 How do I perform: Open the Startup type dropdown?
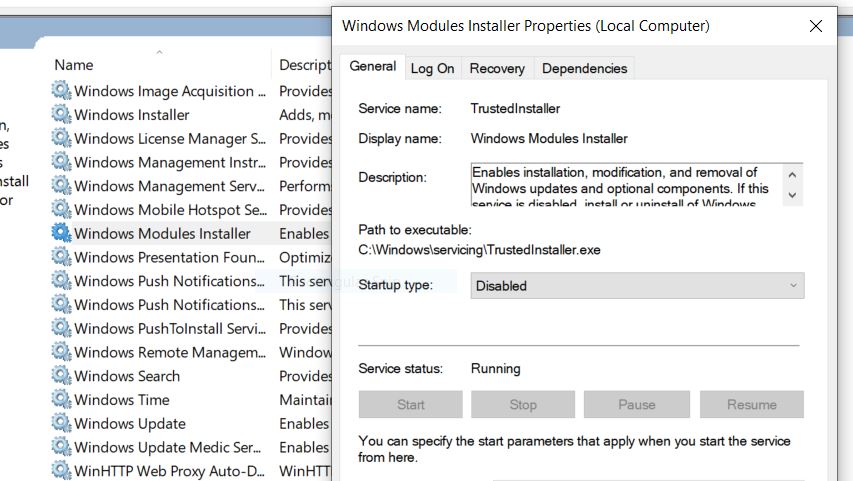tap(637, 286)
